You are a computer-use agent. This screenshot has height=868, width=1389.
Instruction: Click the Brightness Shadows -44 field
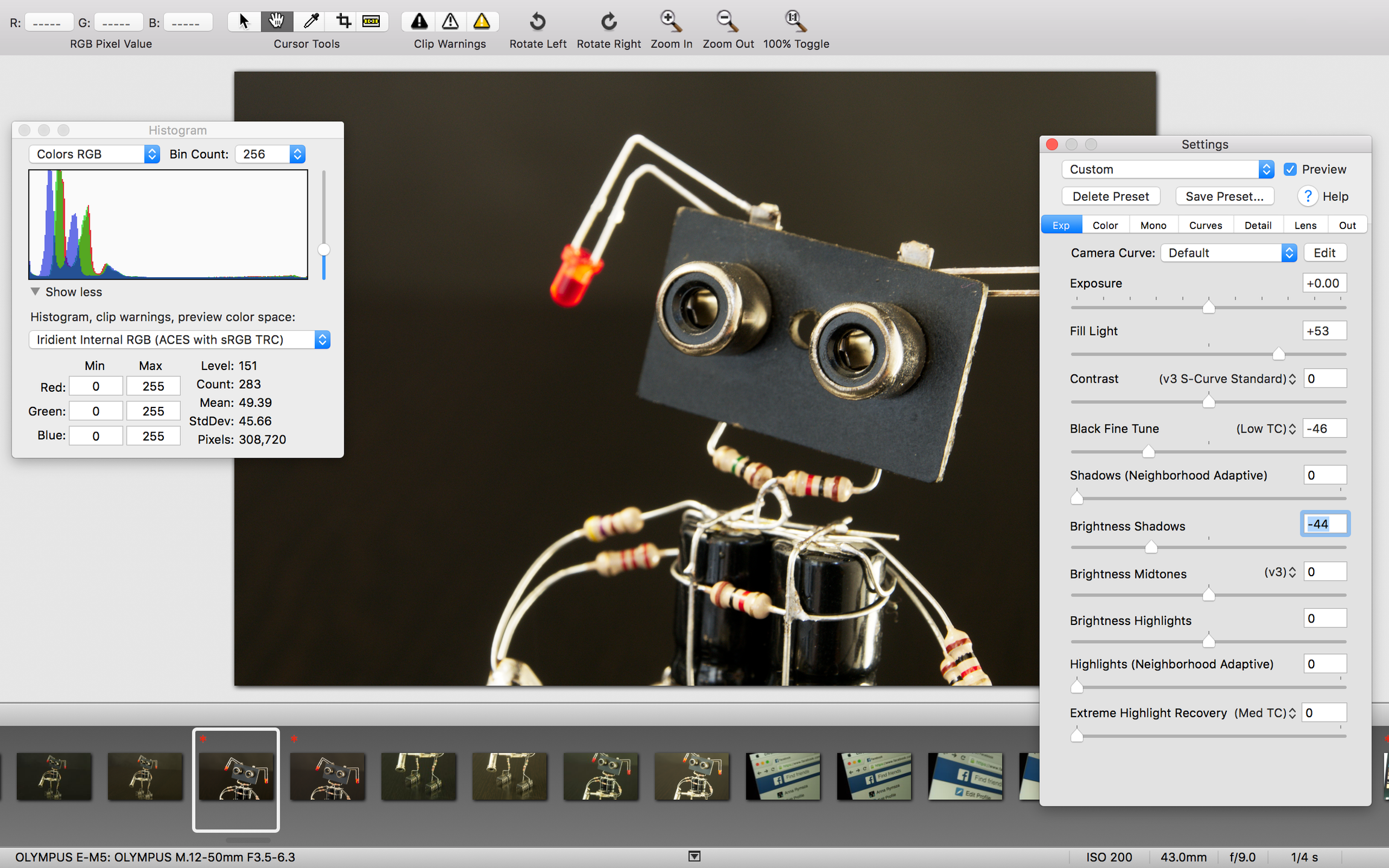click(1324, 524)
